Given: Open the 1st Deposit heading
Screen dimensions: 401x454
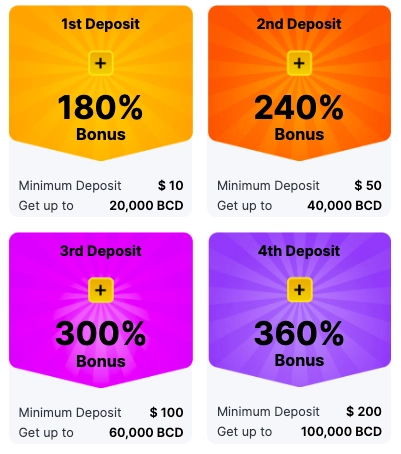Looking at the screenshot, I should 101,24.
